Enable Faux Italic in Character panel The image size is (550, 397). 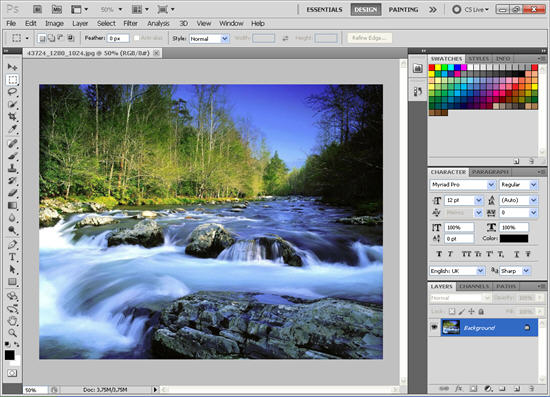450,254
